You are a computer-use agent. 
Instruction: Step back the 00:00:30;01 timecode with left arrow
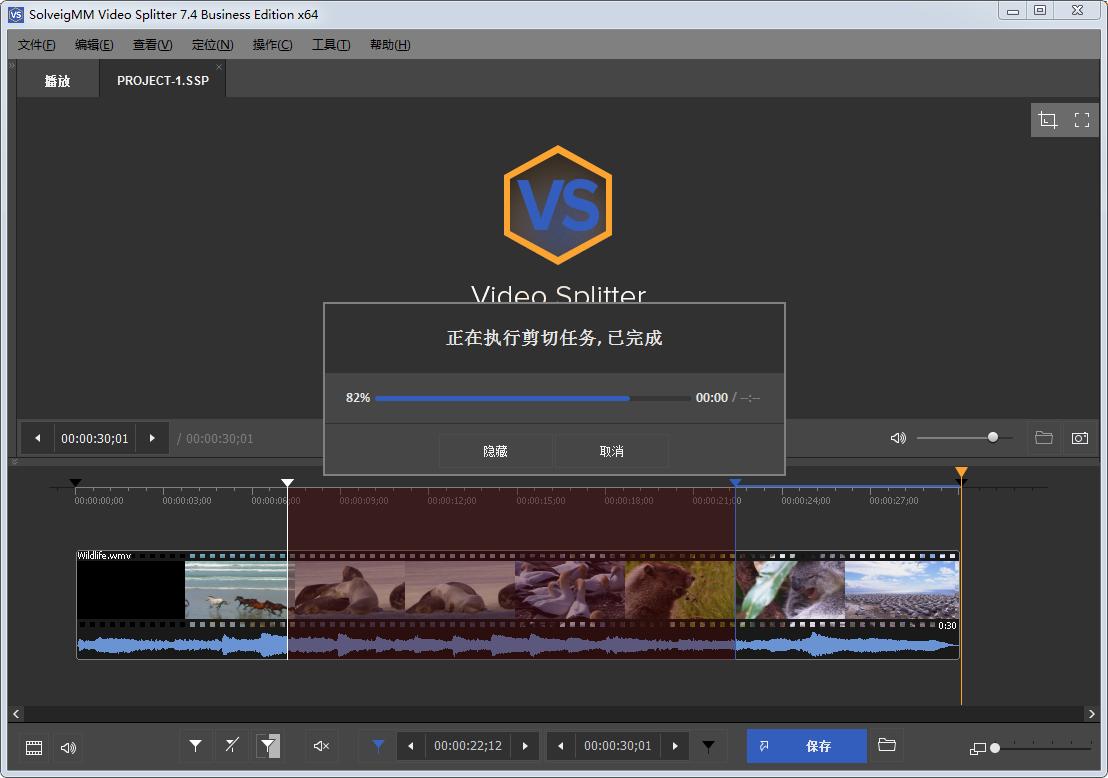560,746
